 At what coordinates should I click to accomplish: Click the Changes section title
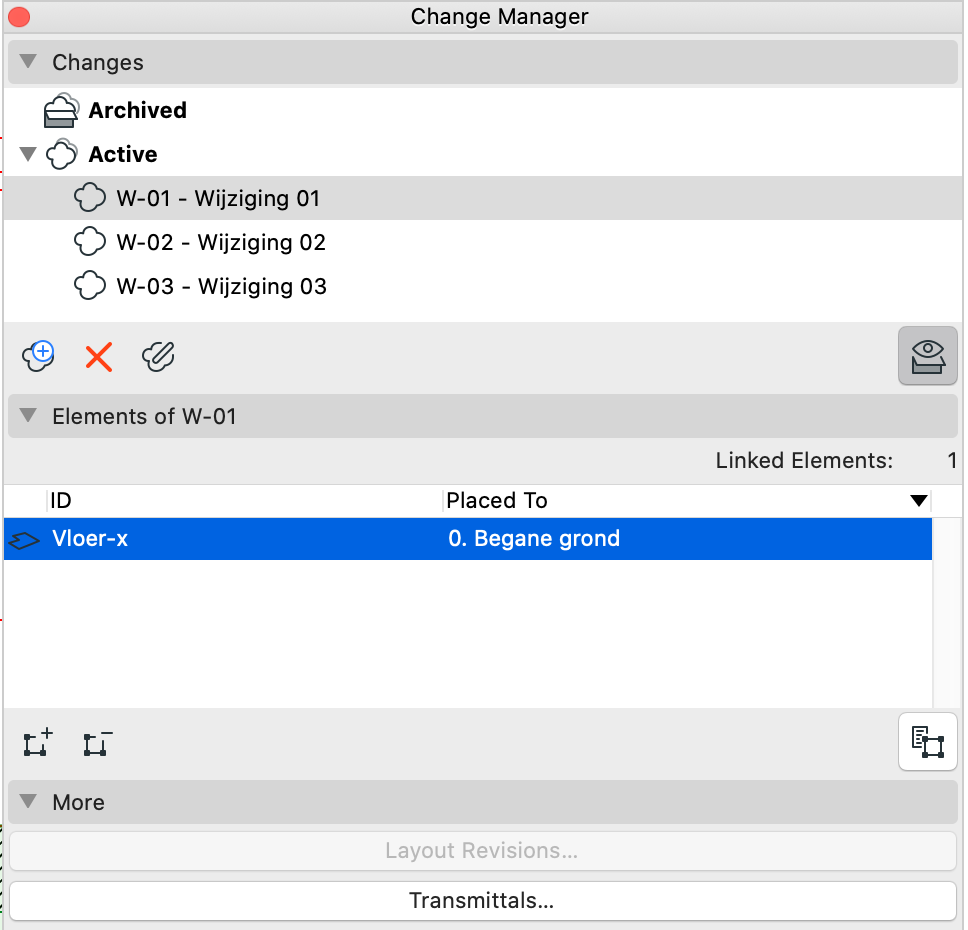tap(98, 62)
